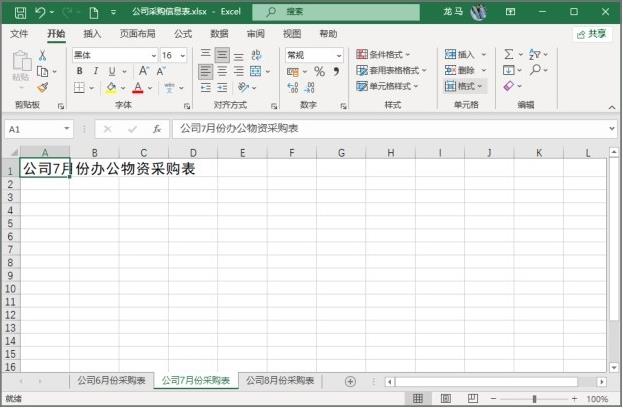Open the 条件格式 dropdown
623x408 pixels.
click(x=390, y=55)
